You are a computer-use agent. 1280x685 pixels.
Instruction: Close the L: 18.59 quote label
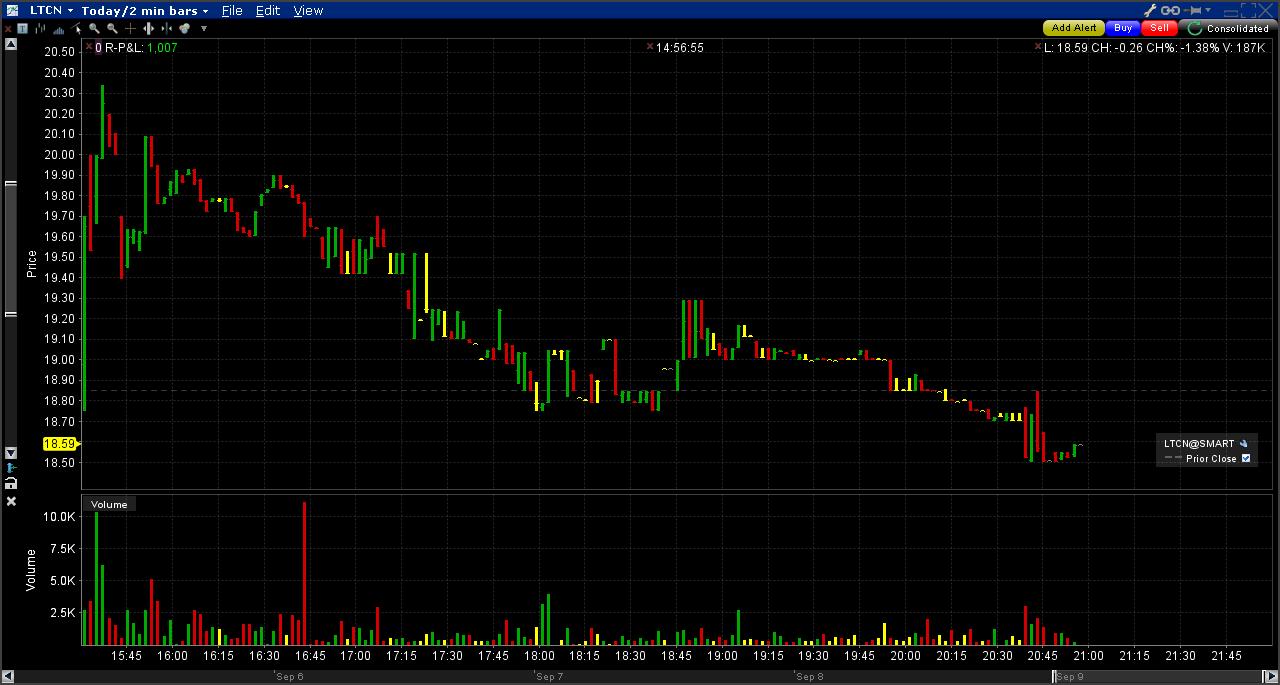pos(1038,47)
